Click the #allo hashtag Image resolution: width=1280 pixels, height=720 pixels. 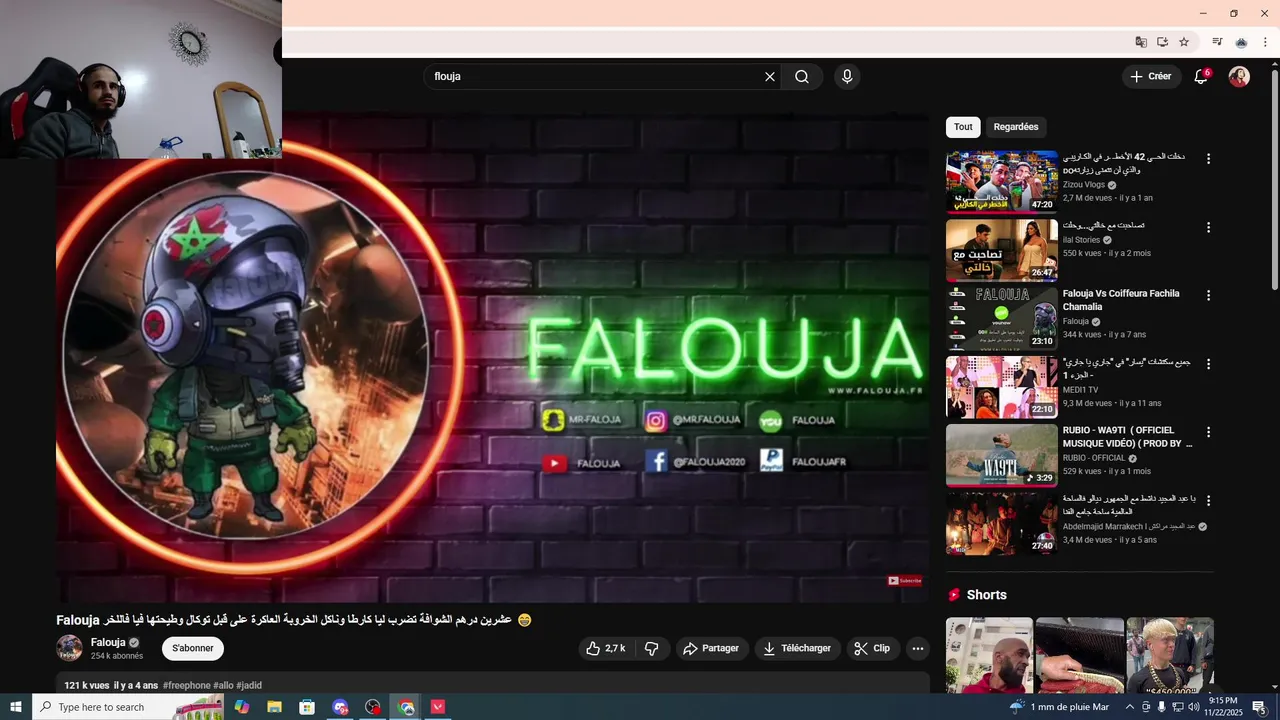point(223,686)
